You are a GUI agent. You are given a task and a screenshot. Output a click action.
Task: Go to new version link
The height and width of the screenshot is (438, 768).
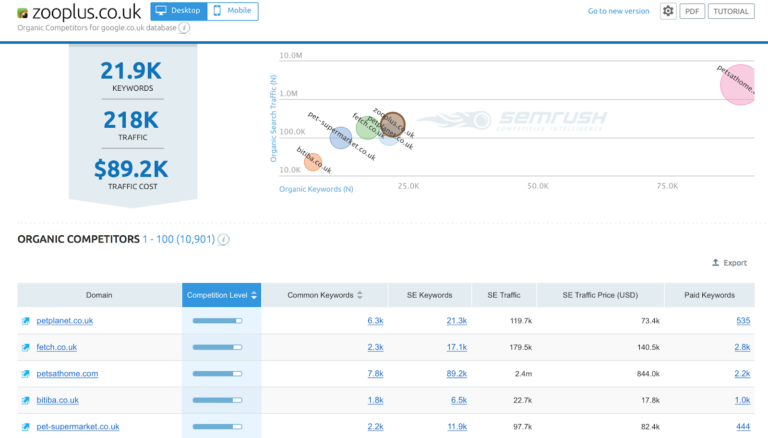click(618, 11)
